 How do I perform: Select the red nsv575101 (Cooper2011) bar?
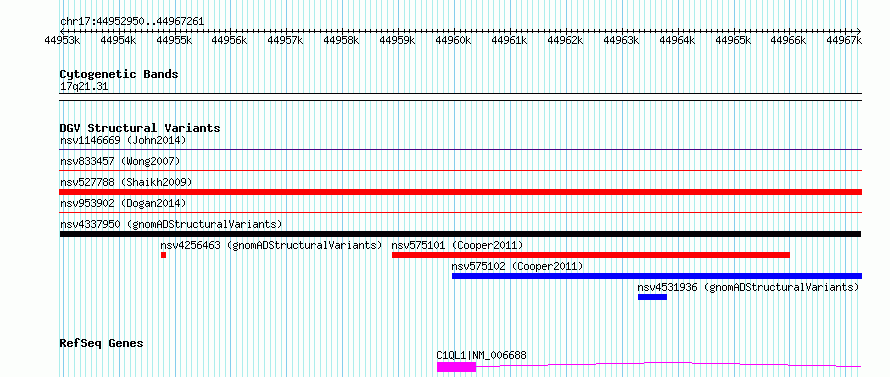(591, 255)
